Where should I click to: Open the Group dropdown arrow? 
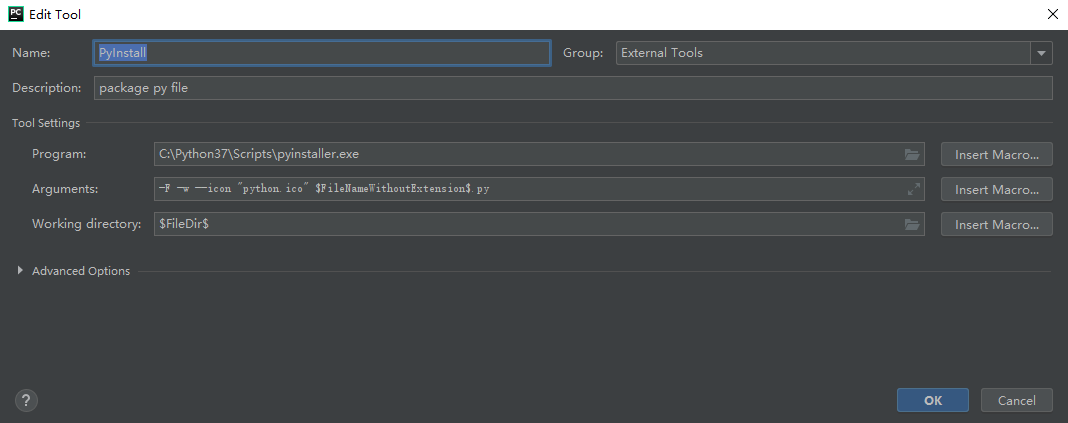tap(1041, 53)
